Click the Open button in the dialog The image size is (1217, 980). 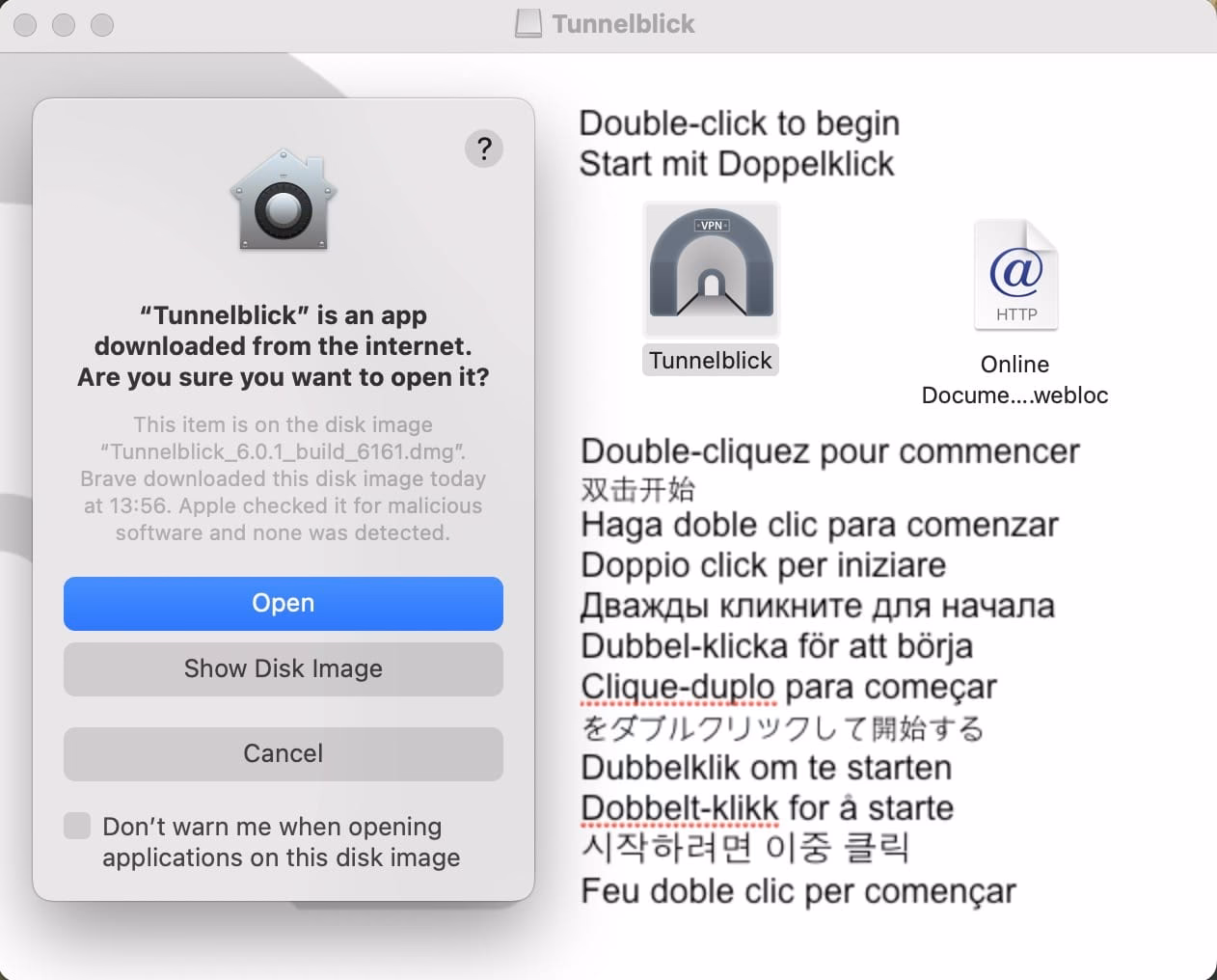[284, 603]
